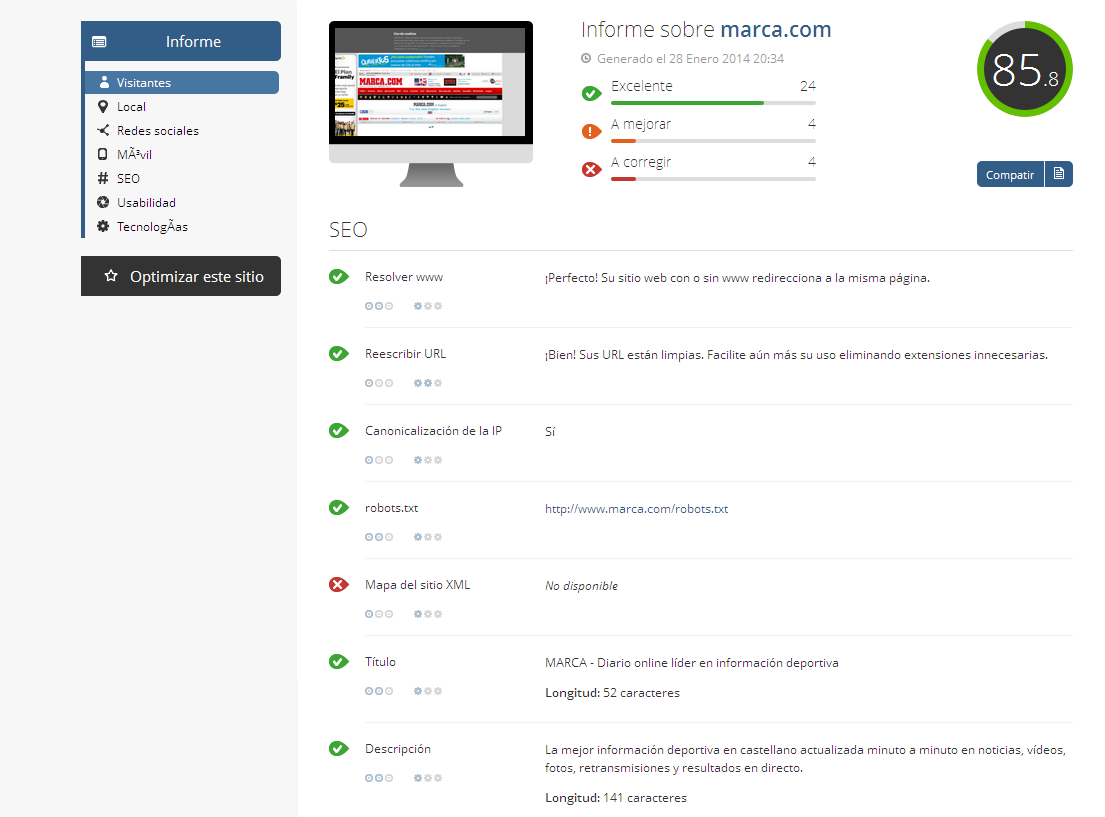Click the document icon beside Compartir

(x=1058, y=174)
